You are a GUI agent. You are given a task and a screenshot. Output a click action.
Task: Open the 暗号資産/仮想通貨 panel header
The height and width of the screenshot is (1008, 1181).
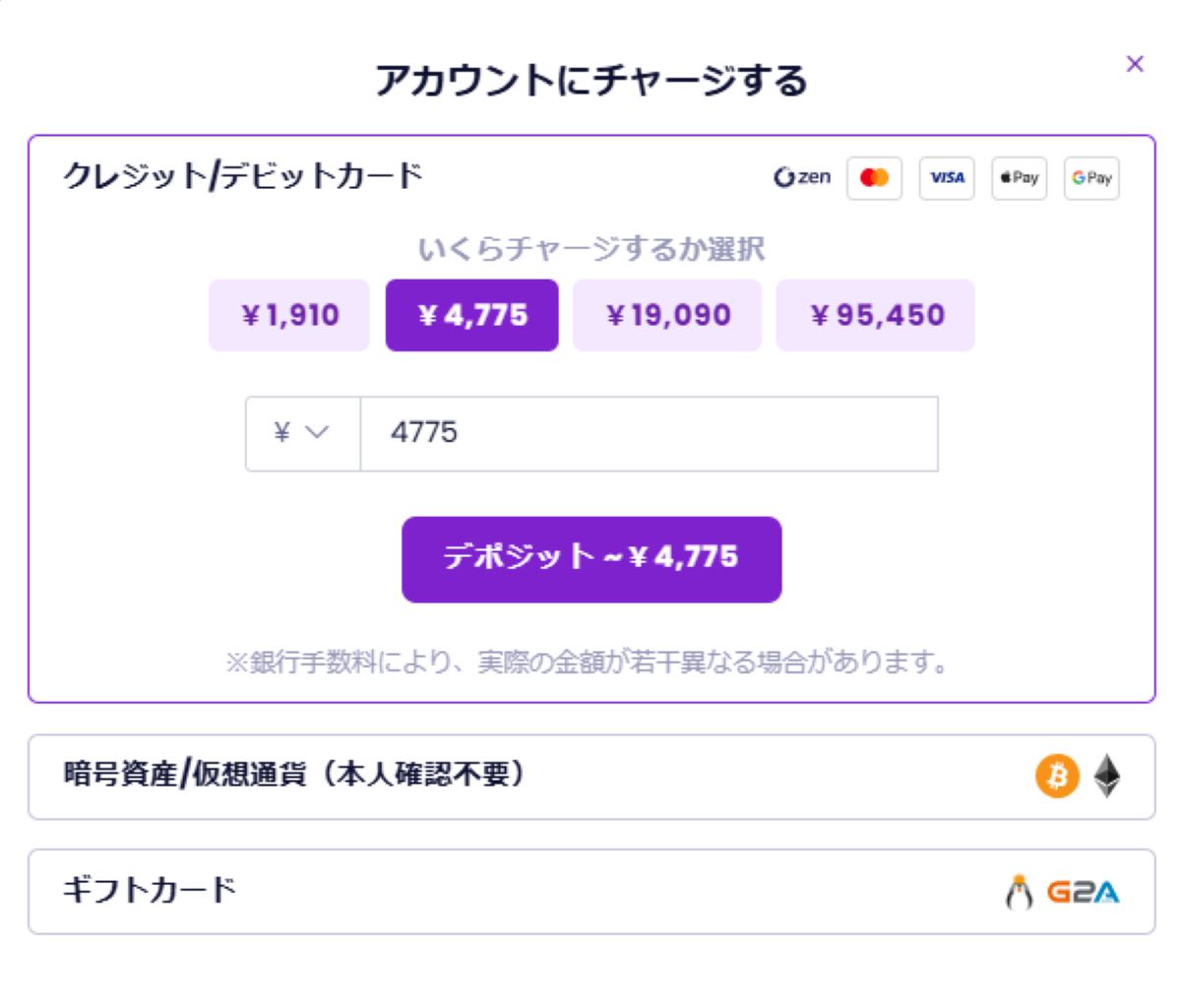295,777
